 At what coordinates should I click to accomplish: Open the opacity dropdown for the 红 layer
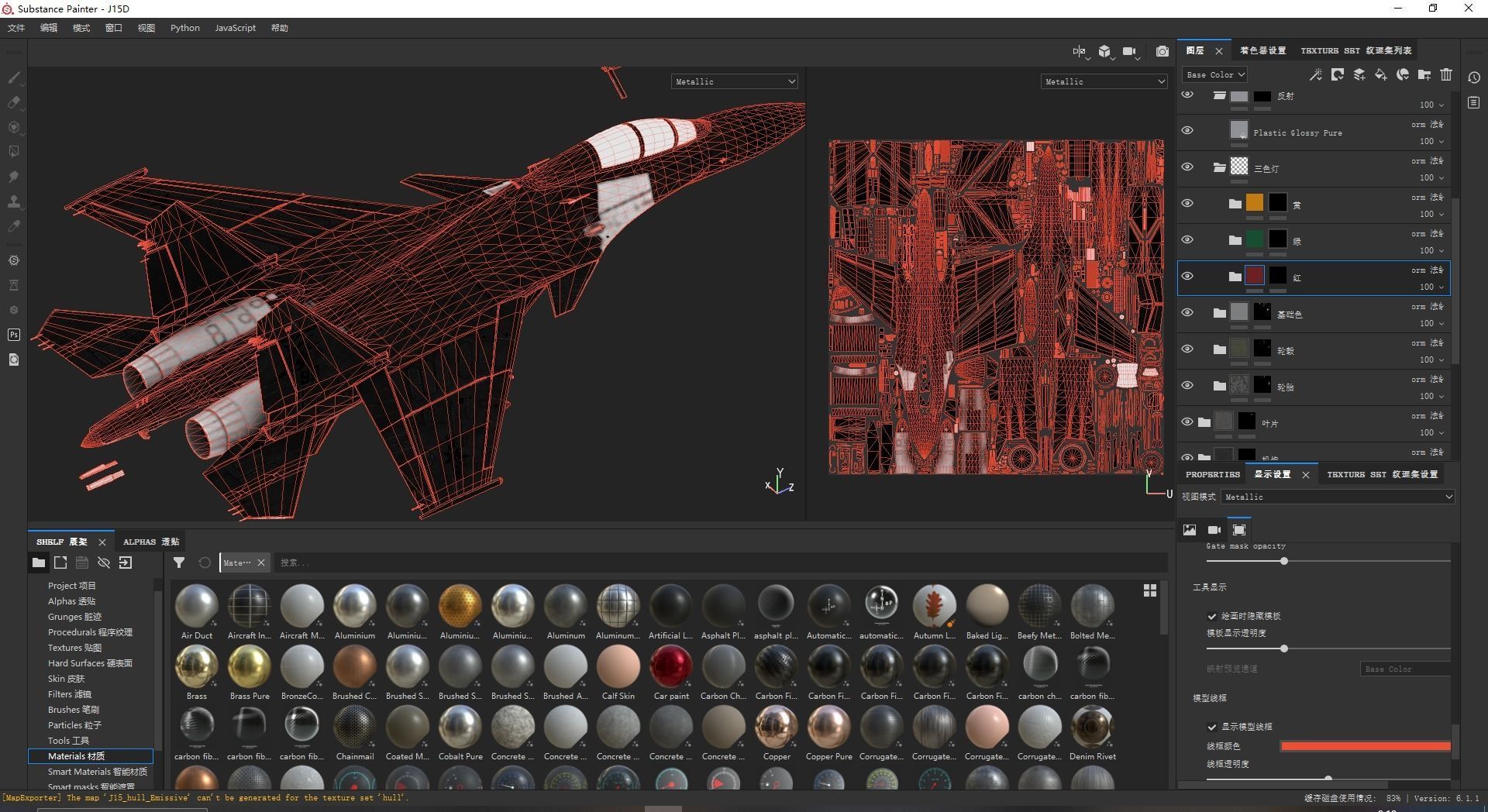(x=1431, y=287)
